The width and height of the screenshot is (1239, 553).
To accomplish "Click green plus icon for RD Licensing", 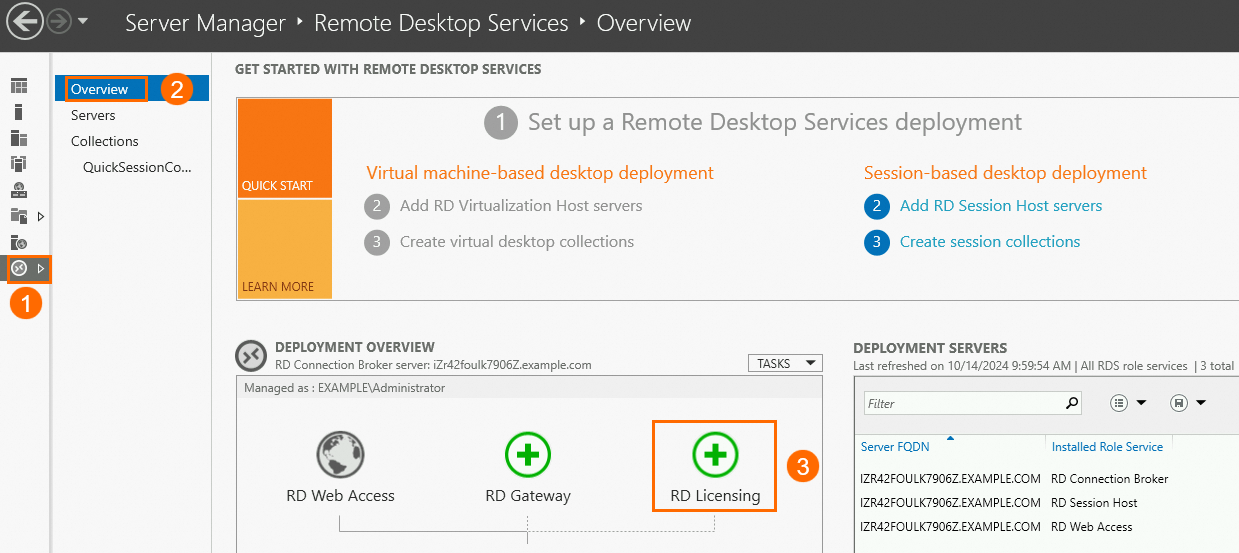I will 715,455.
